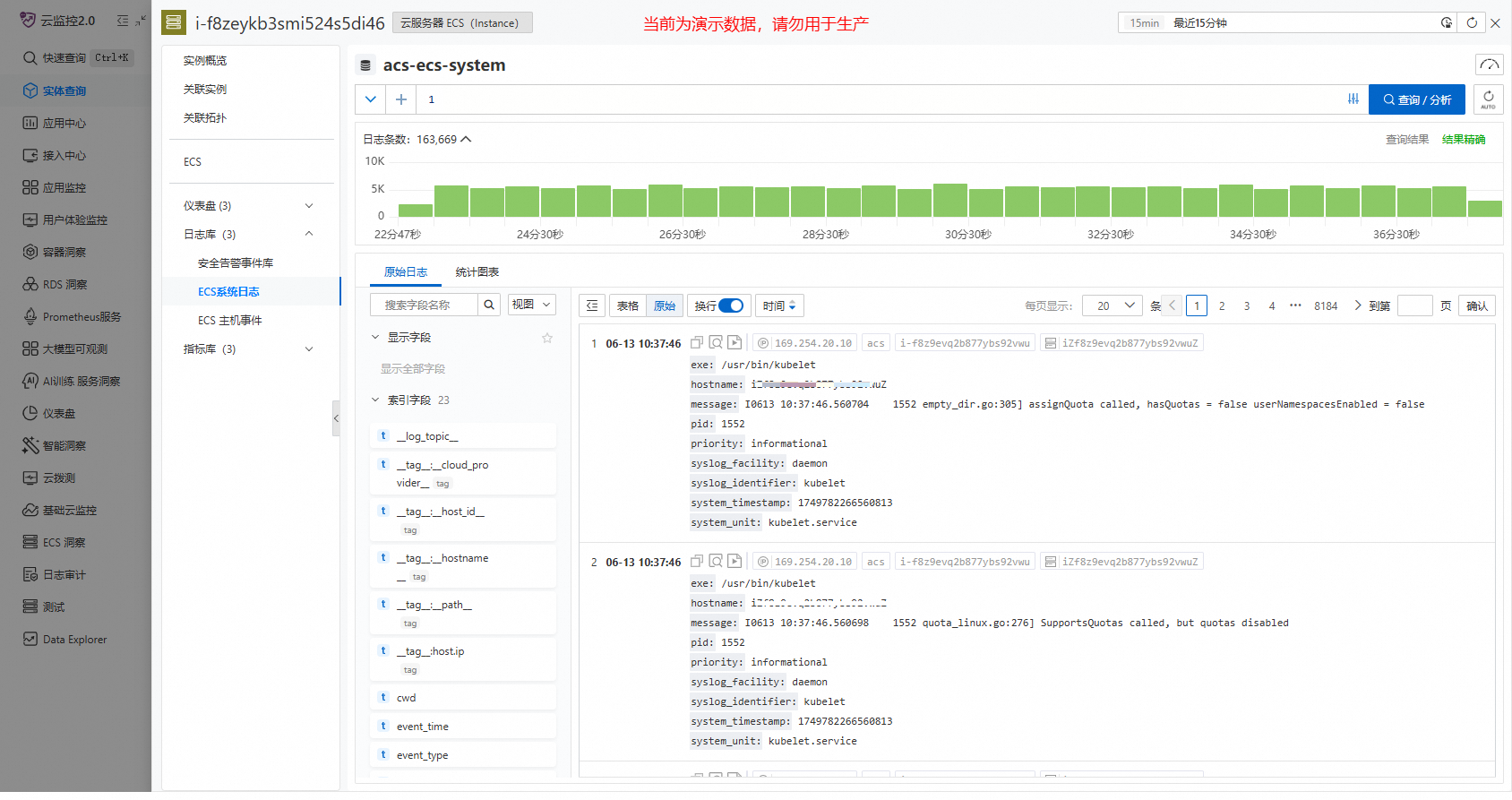The image size is (1512, 800).
Task: Open the 时间 sort dropdown
Action: pyautogui.click(x=779, y=306)
